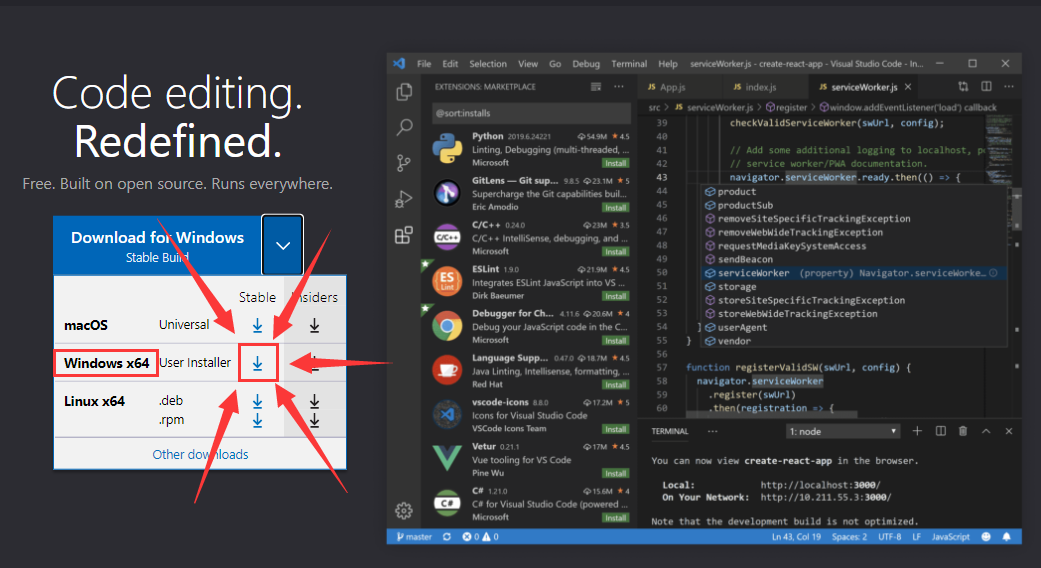
Task: Open the Search view in activity bar
Action: [404, 127]
